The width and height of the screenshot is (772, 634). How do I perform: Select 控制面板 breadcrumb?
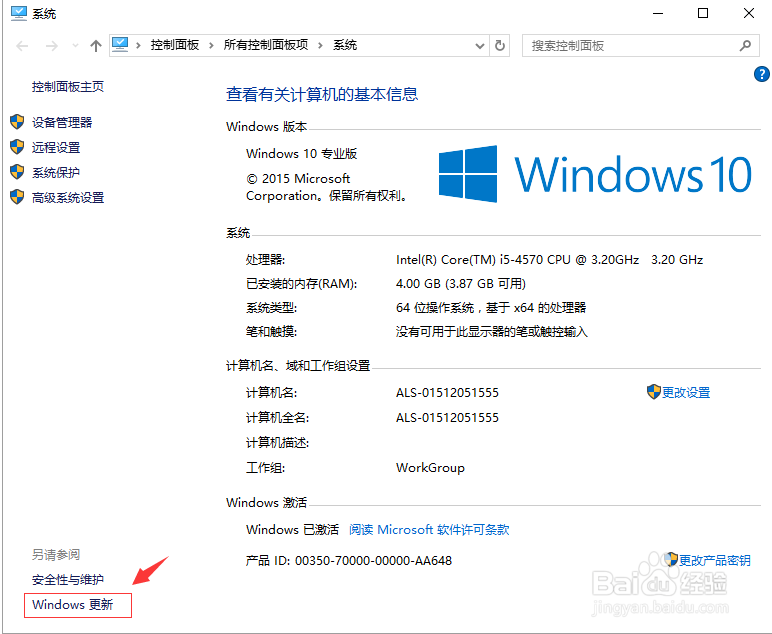(x=175, y=45)
